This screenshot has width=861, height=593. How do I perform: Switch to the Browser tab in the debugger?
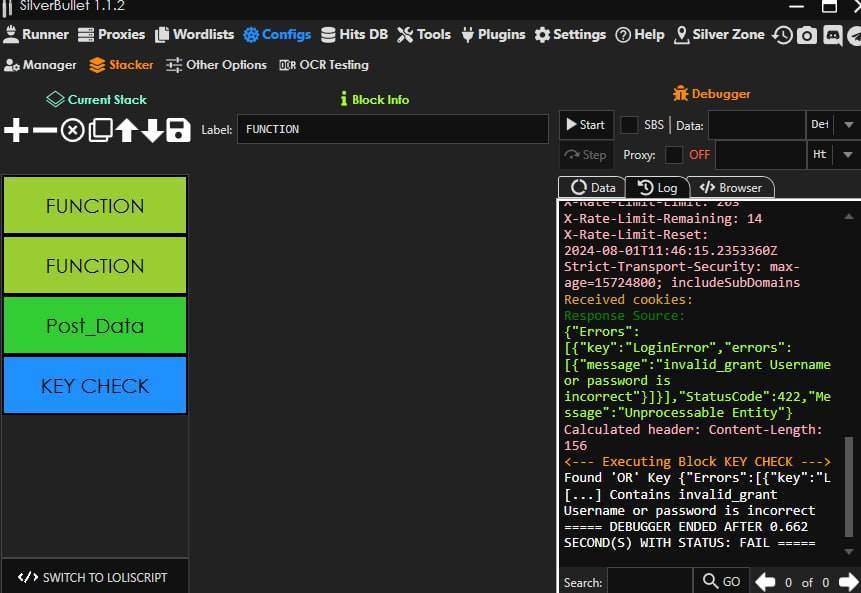click(x=730, y=187)
